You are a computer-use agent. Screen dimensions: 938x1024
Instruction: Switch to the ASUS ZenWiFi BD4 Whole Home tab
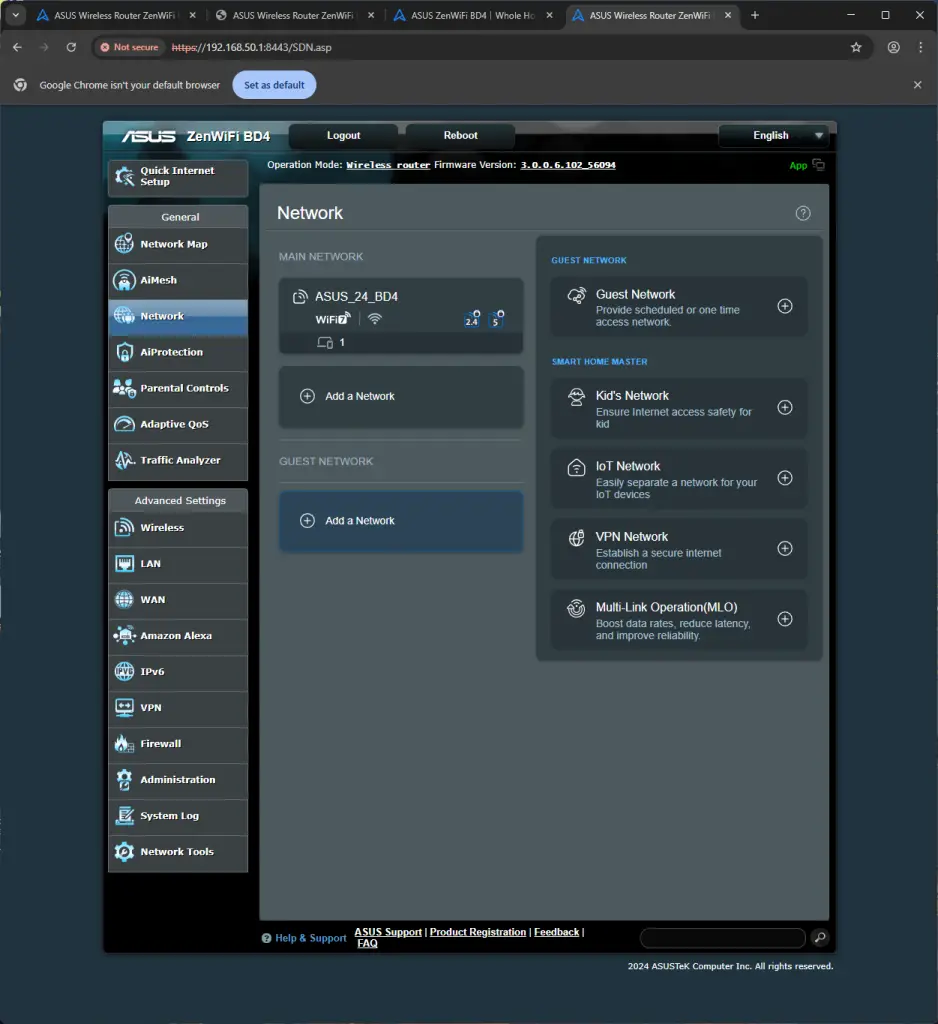click(x=473, y=15)
